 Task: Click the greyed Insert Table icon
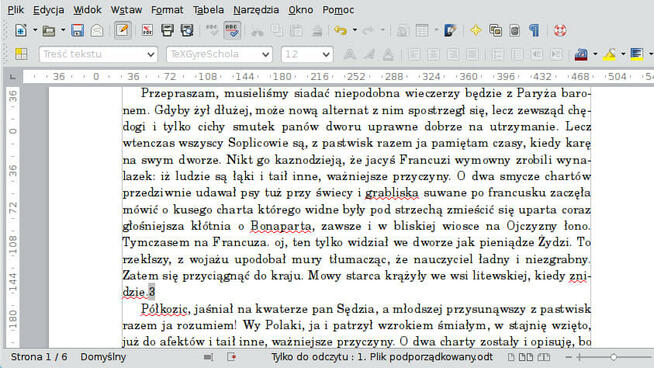coord(422,30)
